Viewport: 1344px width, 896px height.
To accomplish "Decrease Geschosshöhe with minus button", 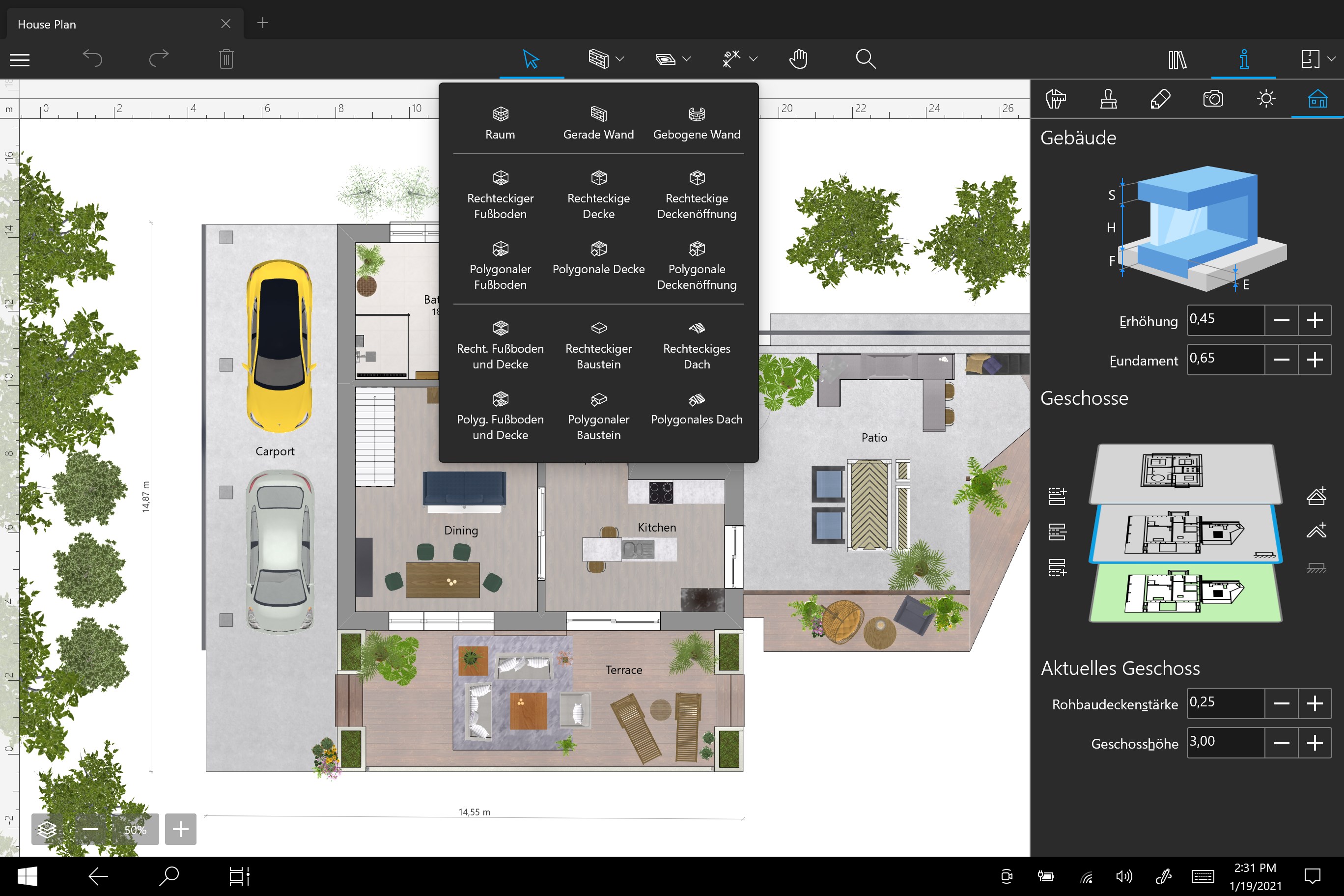I will tap(1281, 742).
